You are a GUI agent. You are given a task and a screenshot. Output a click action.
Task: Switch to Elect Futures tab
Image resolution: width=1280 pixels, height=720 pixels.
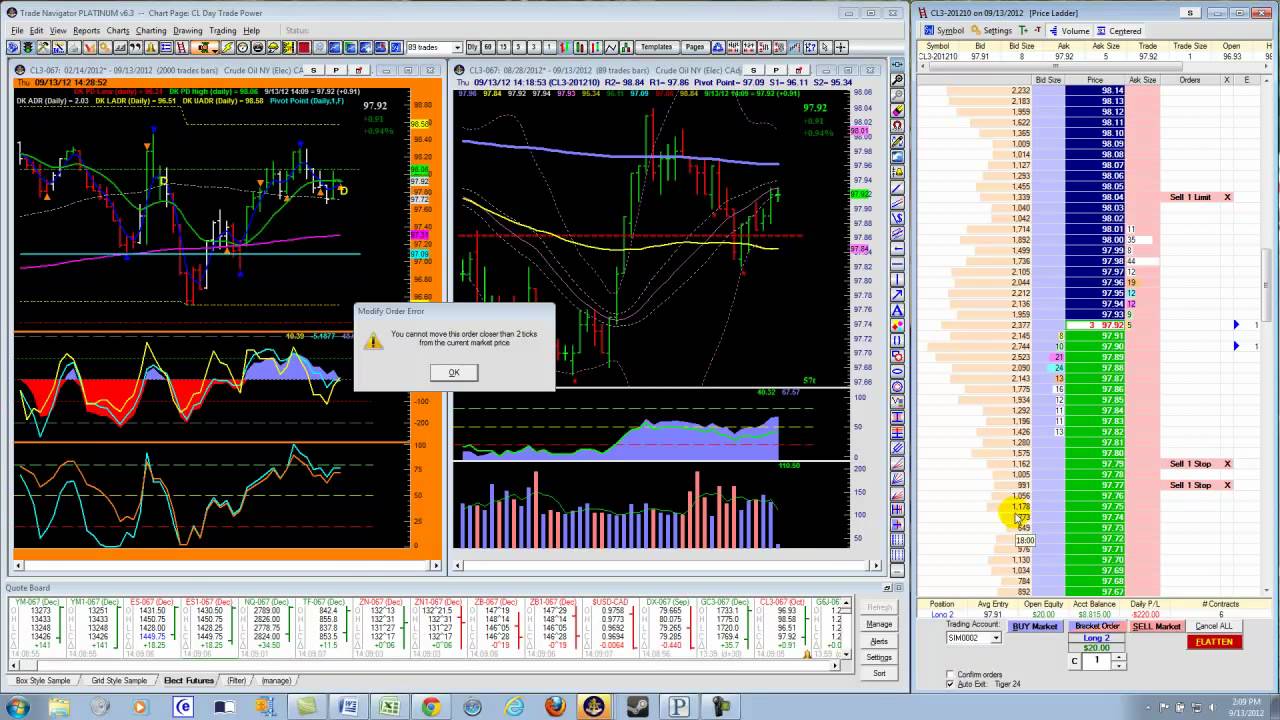coord(189,680)
